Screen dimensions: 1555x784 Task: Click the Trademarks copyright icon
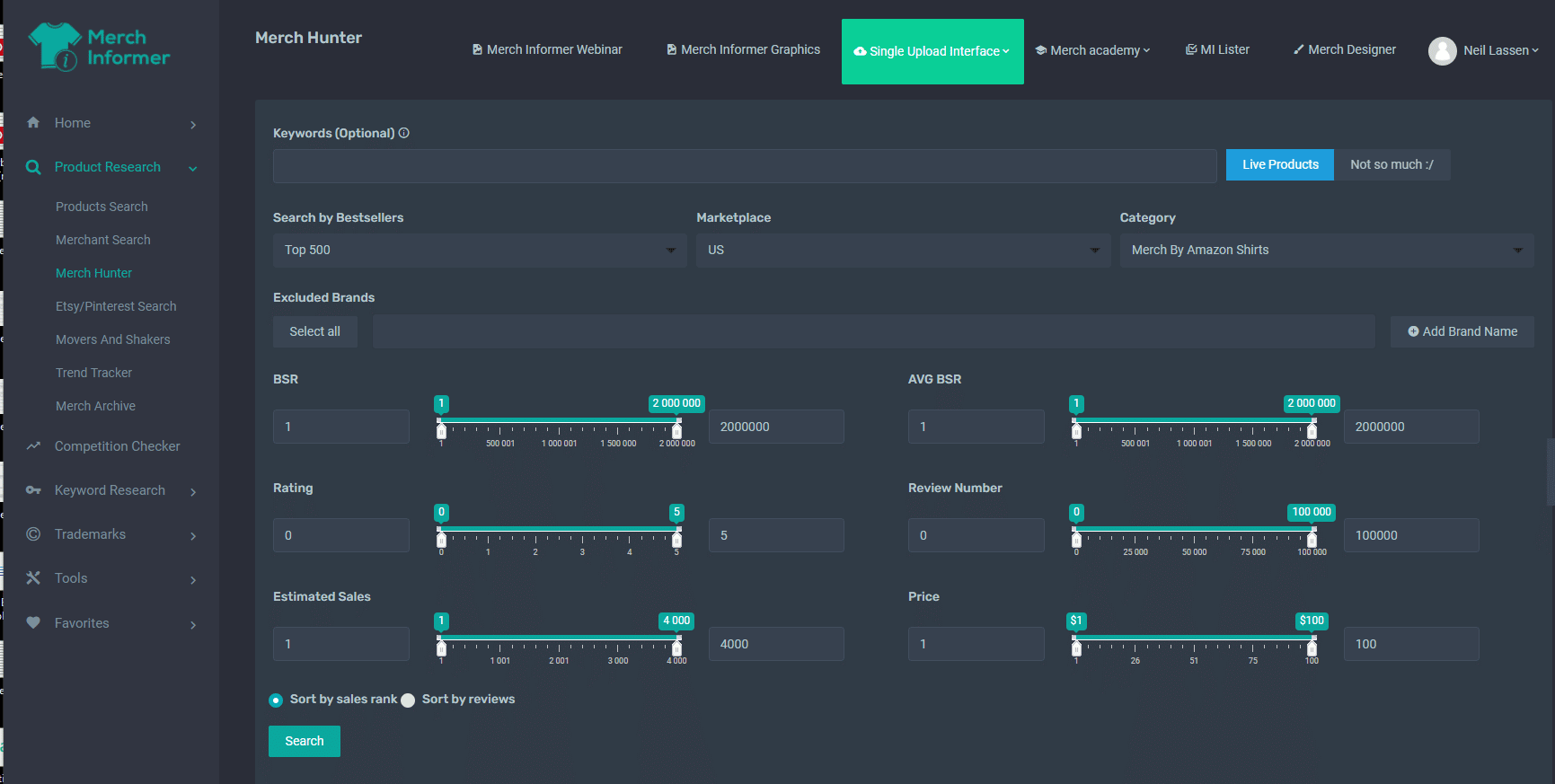33,534
